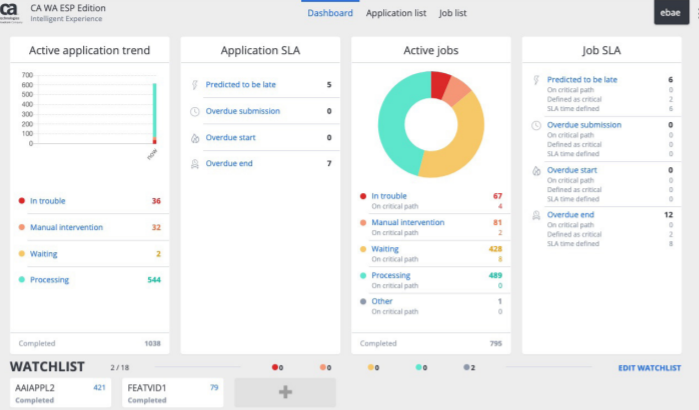Add a watchlist item with the plus tile

pos(285,392)
